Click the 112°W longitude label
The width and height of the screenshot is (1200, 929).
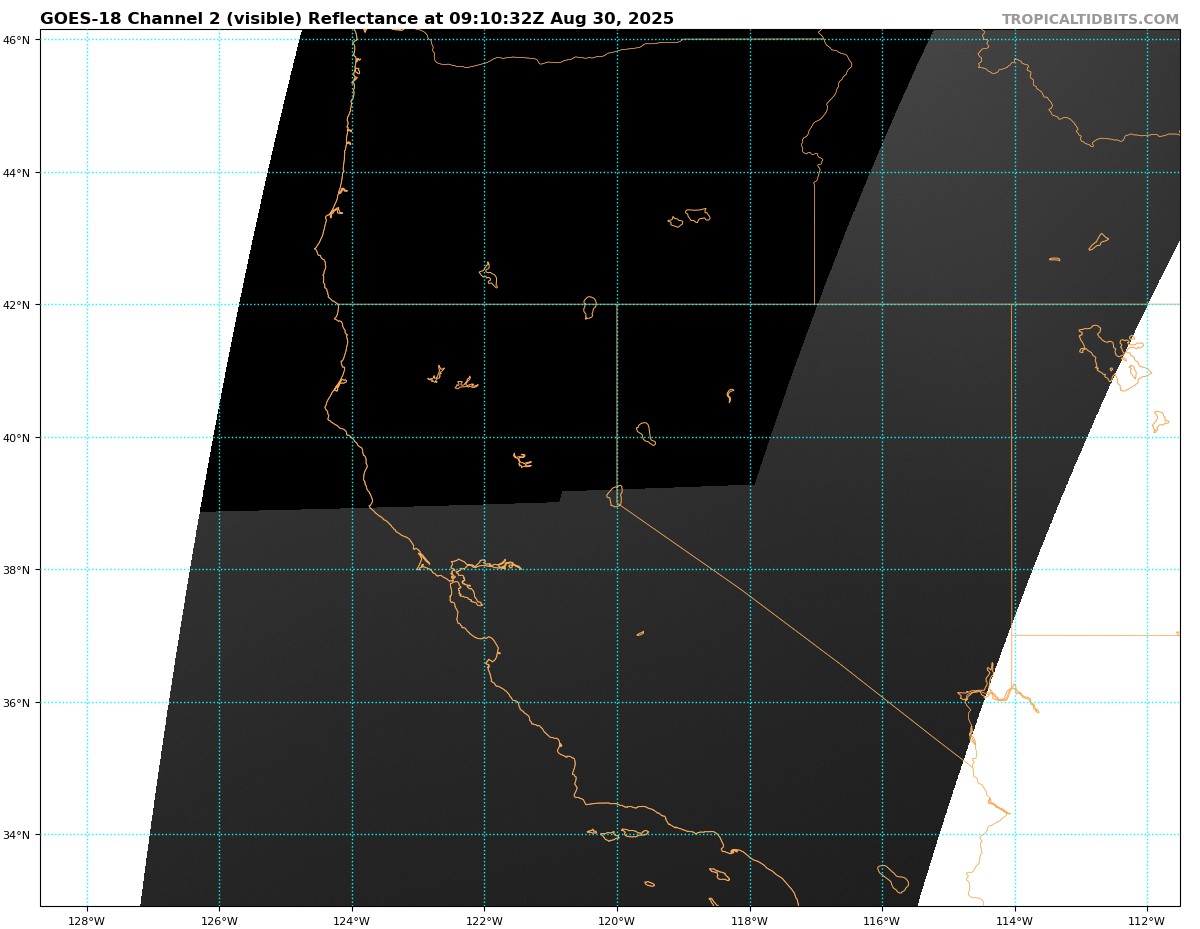coord(1147,921)
